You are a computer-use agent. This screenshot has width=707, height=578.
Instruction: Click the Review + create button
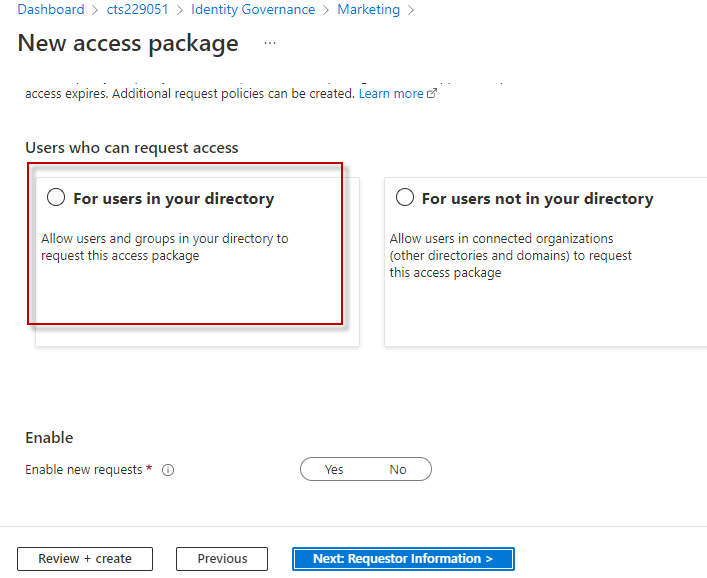tap(85, 559)
